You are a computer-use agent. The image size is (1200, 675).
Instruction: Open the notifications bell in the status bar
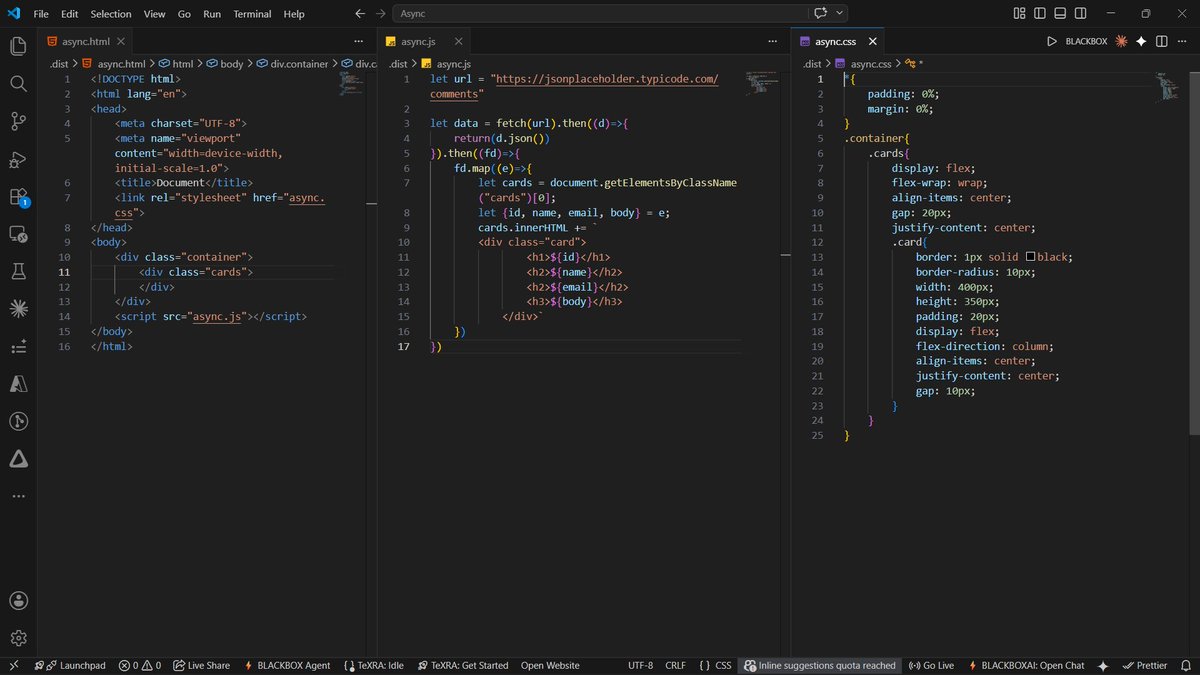(1185, 665)
